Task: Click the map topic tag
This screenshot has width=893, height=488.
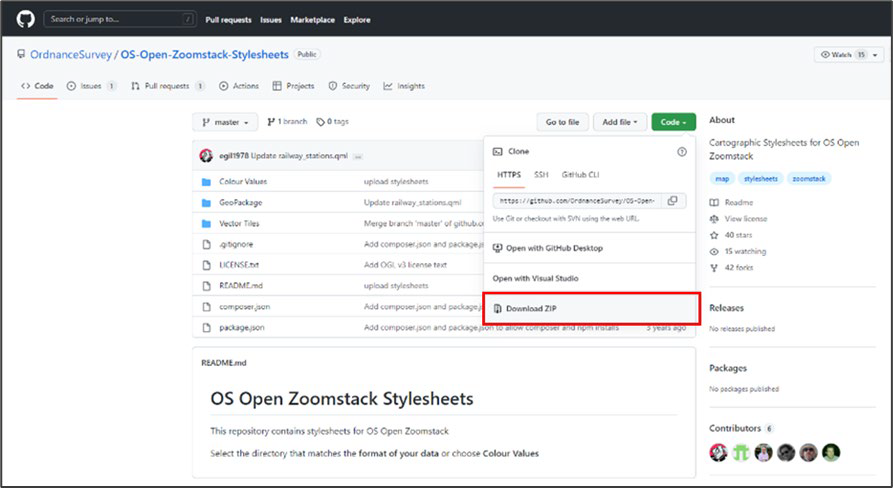Action: (722, 179)
